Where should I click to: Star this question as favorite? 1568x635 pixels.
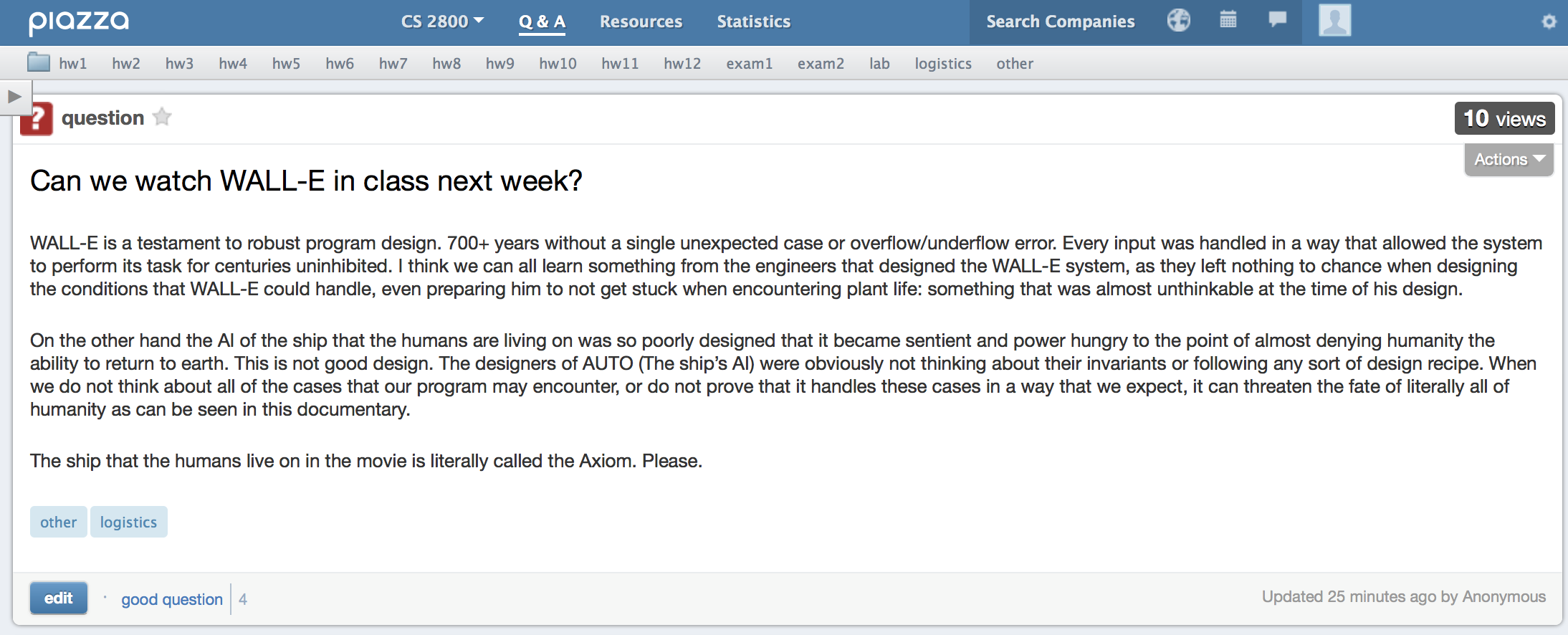click(163, 117)
